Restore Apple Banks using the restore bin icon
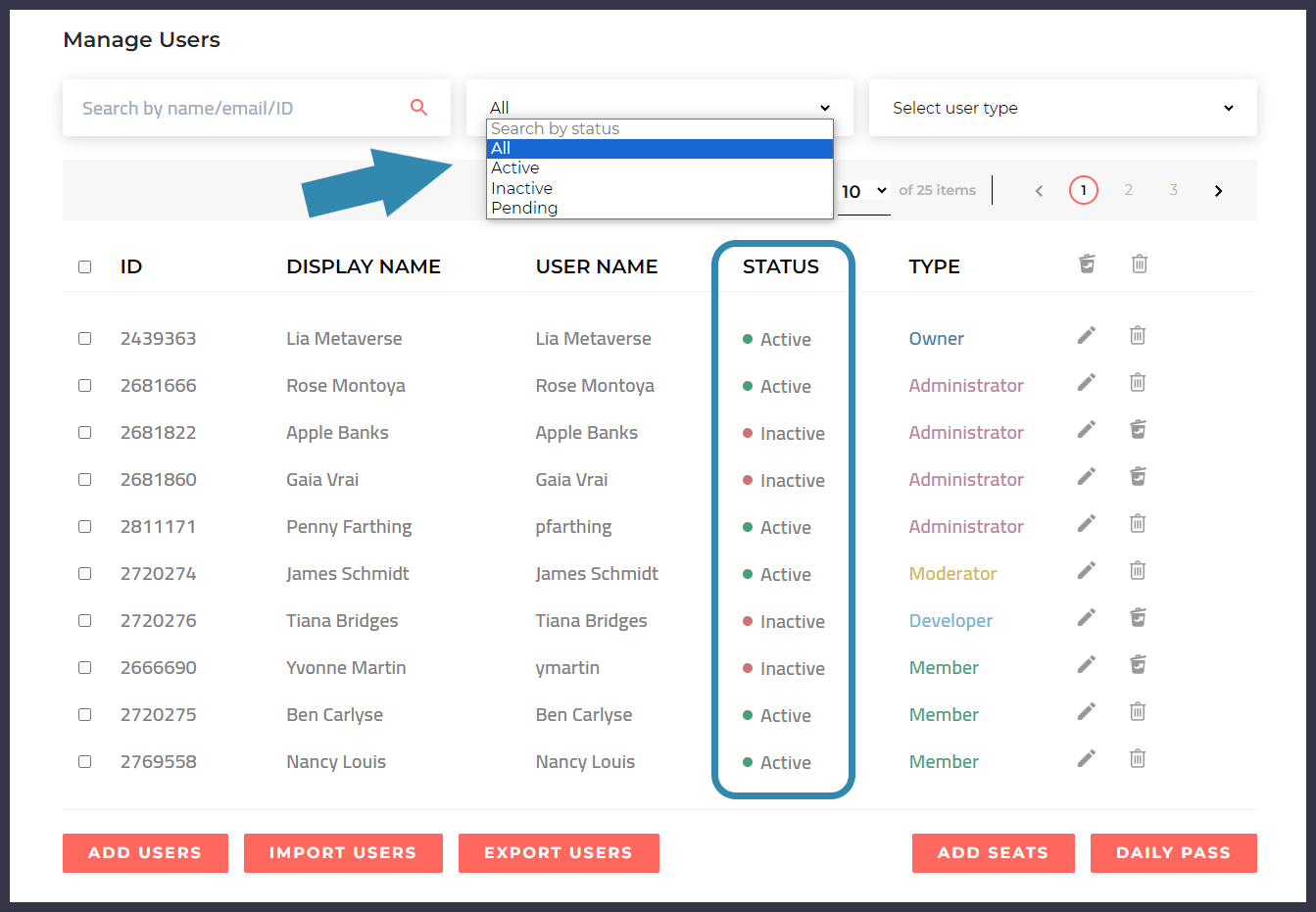 (1137, 430)
